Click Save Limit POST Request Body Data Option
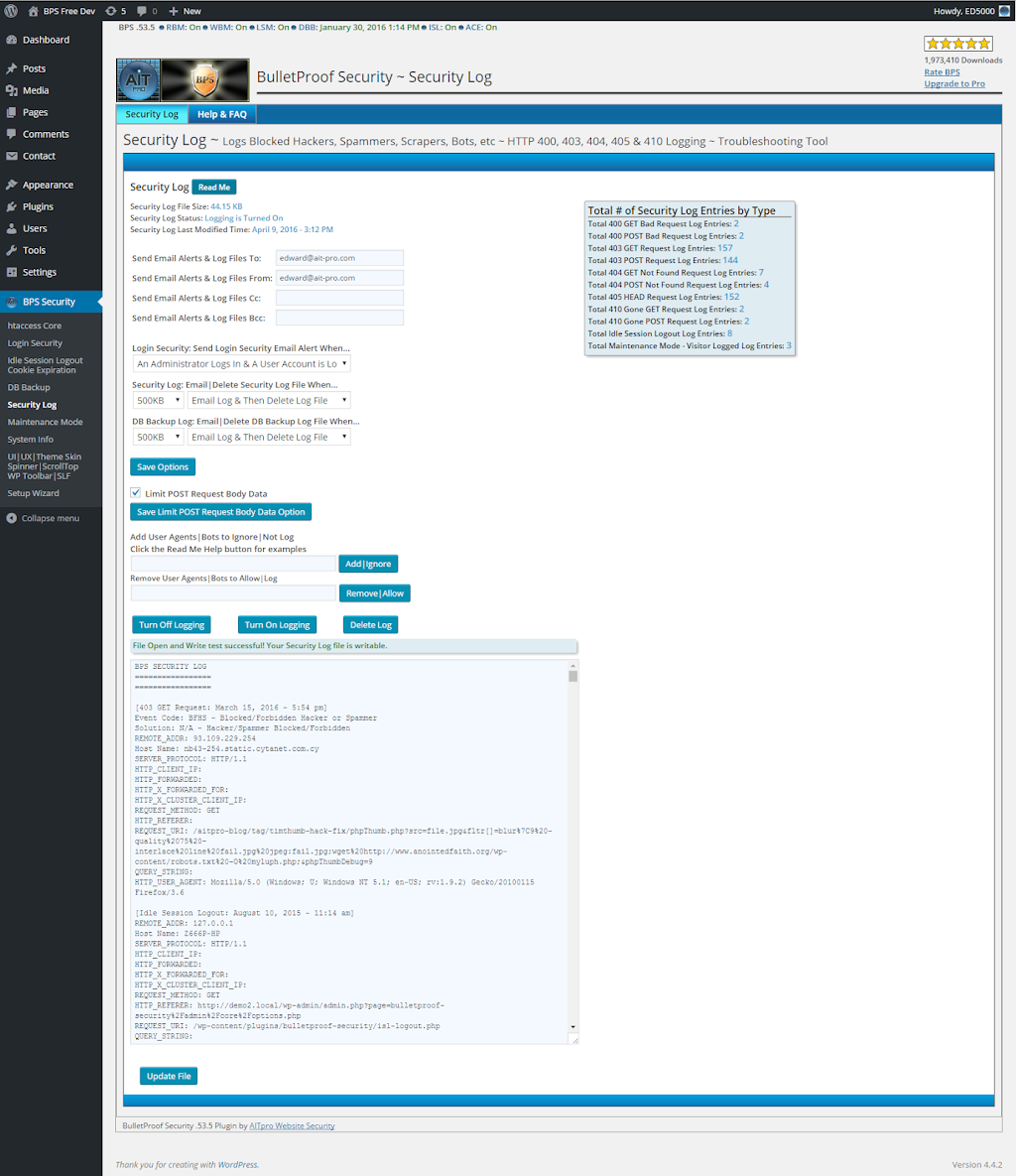Screen dimensions: 1016x1176 tap(220, 511)
